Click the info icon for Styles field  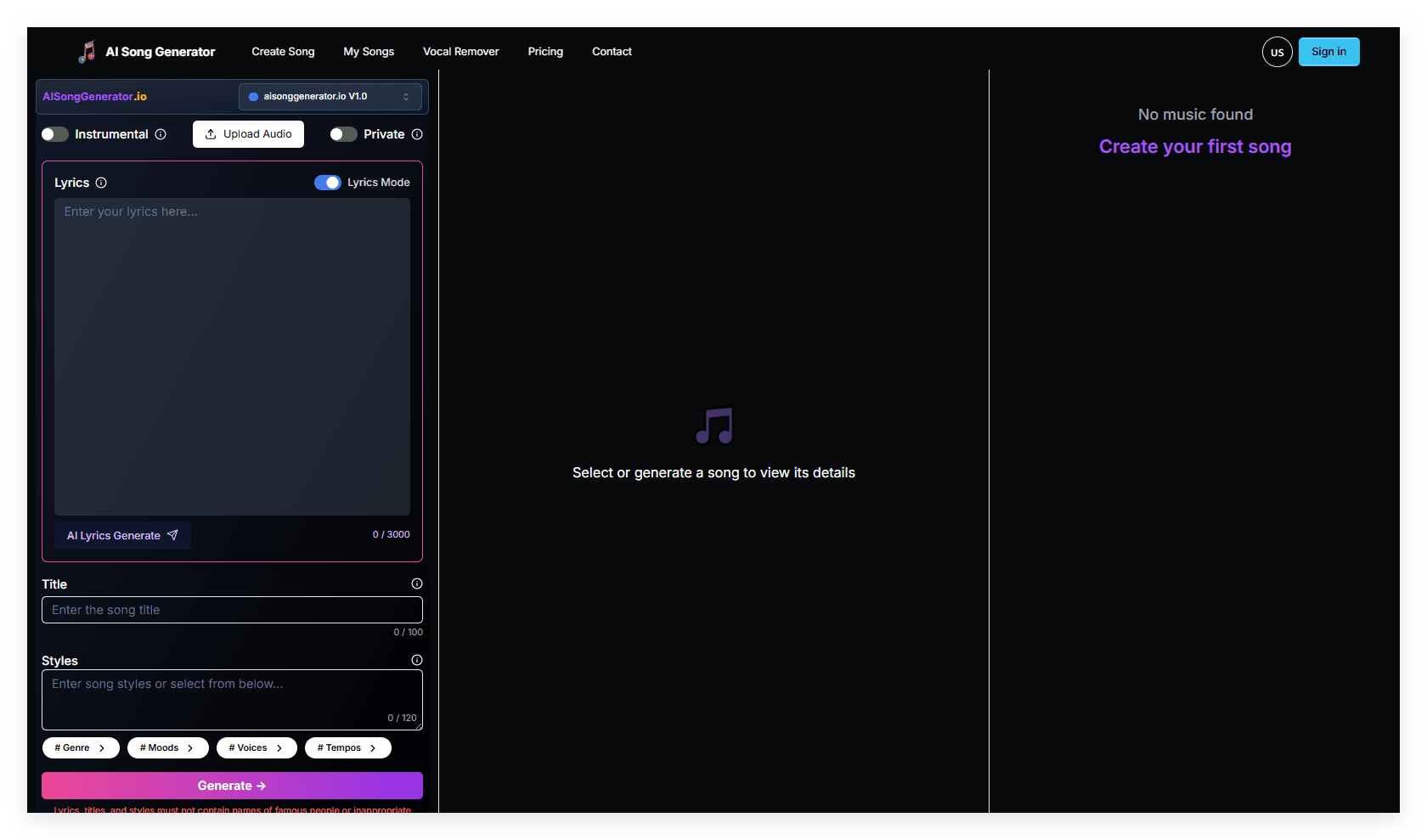416,660
